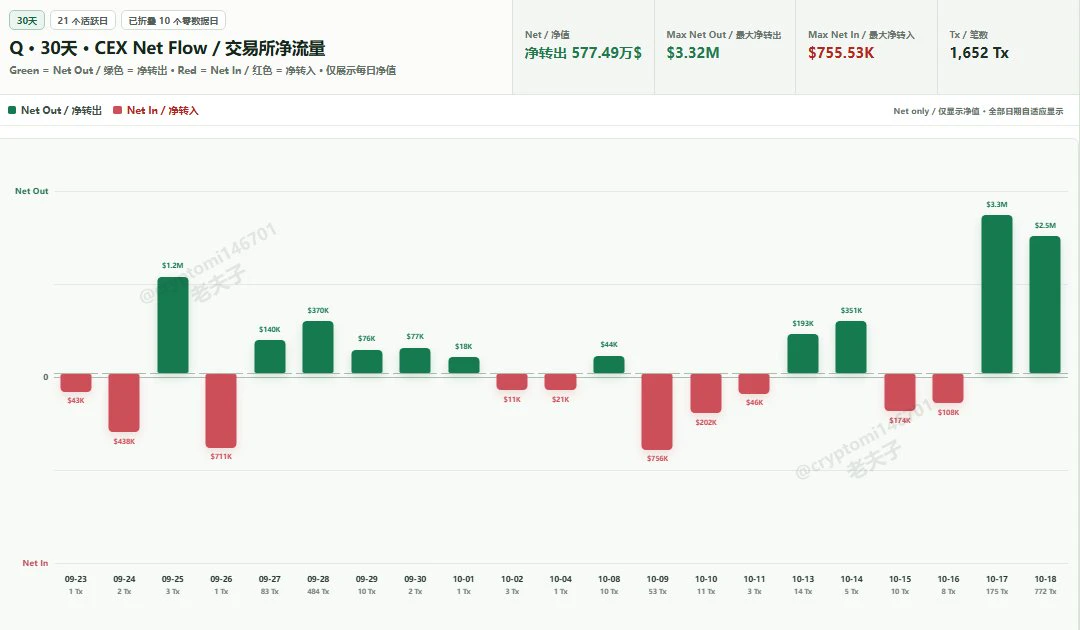The height and width of the screenshot is (630, 1080).
Task: Click the $44K bar value label
Action: click(609, 344)
